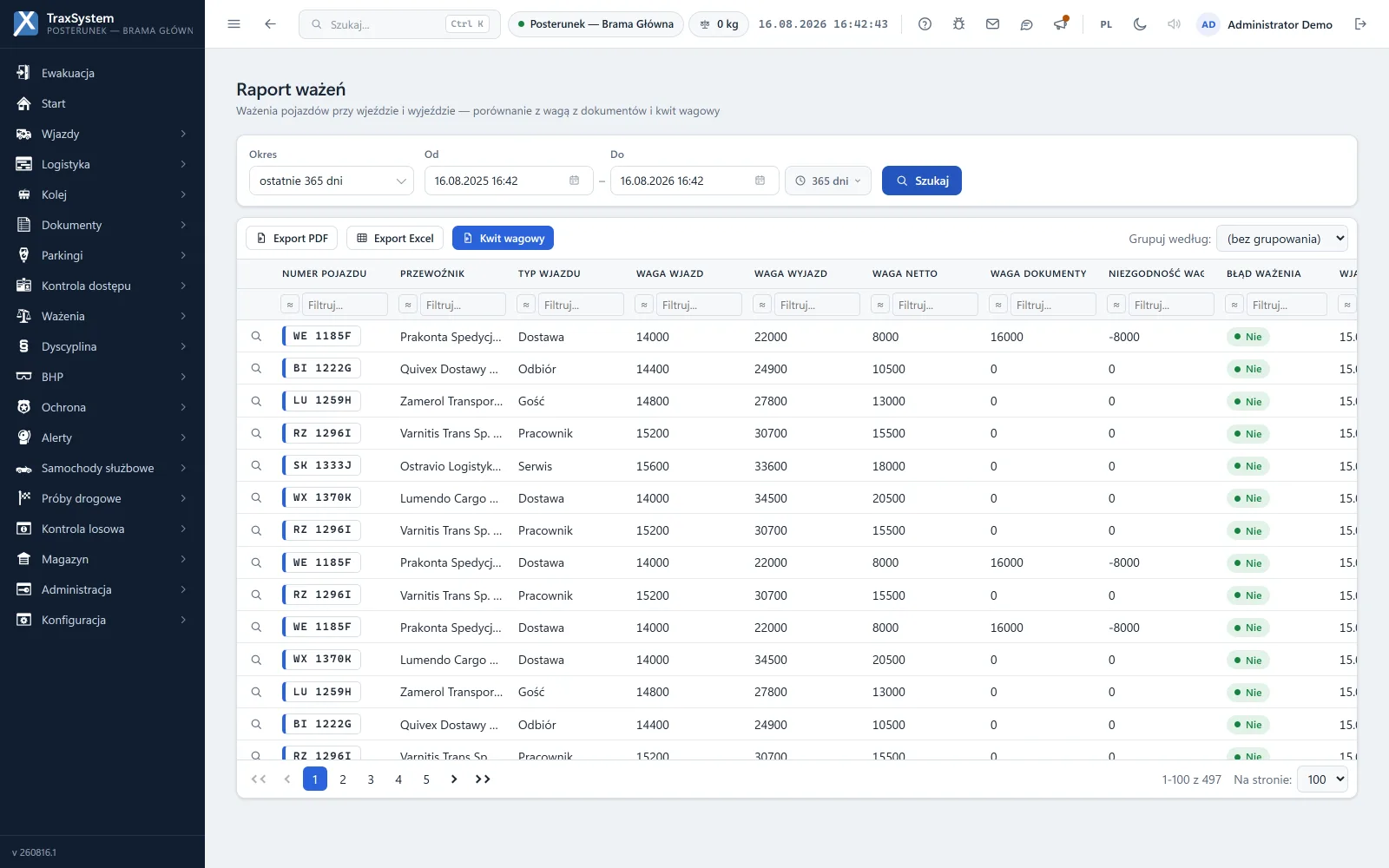
Task: Filter the Przewoźnik column input
Action: pos(463,305)
